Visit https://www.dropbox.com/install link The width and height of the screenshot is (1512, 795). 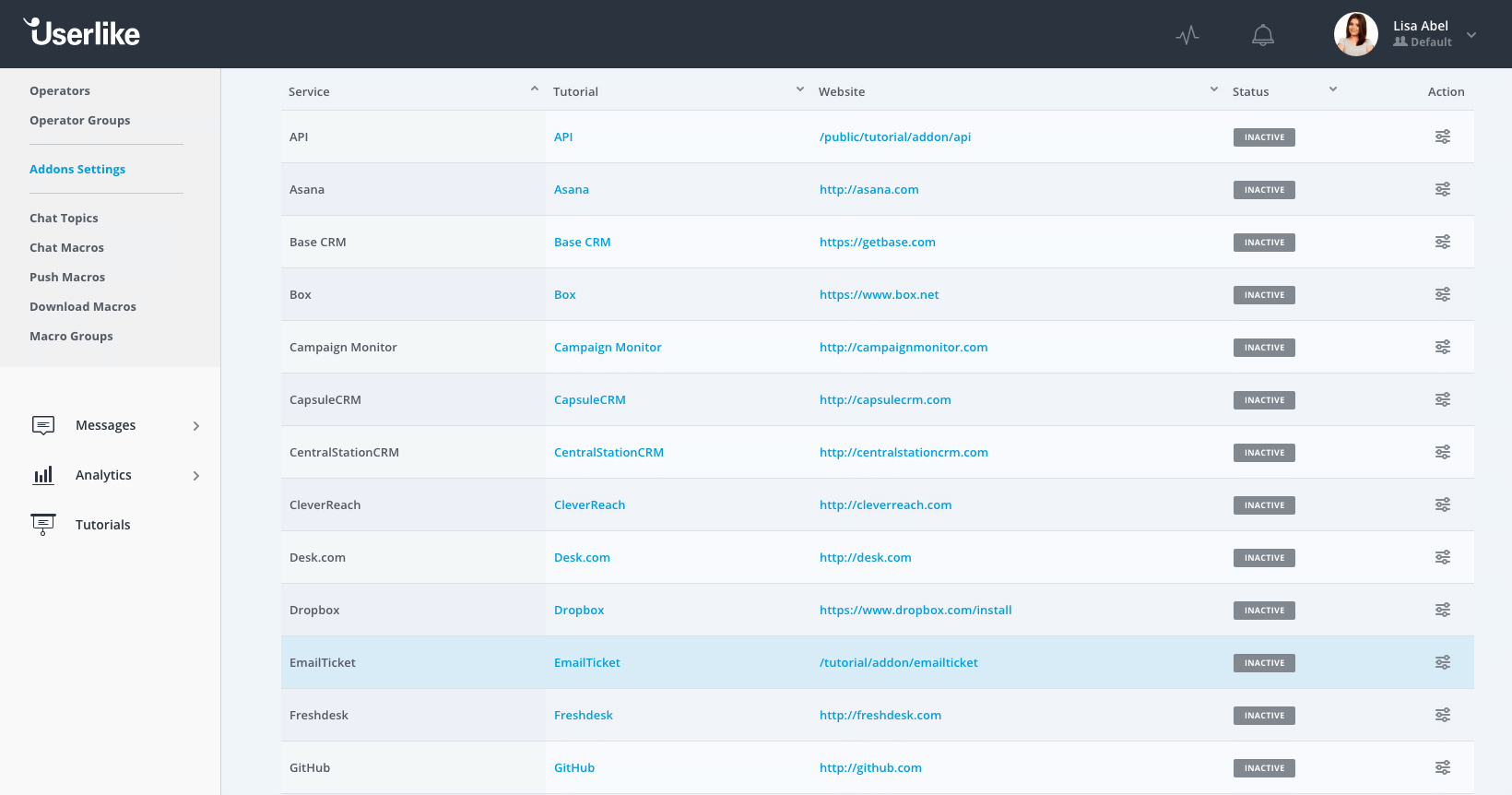915,611
